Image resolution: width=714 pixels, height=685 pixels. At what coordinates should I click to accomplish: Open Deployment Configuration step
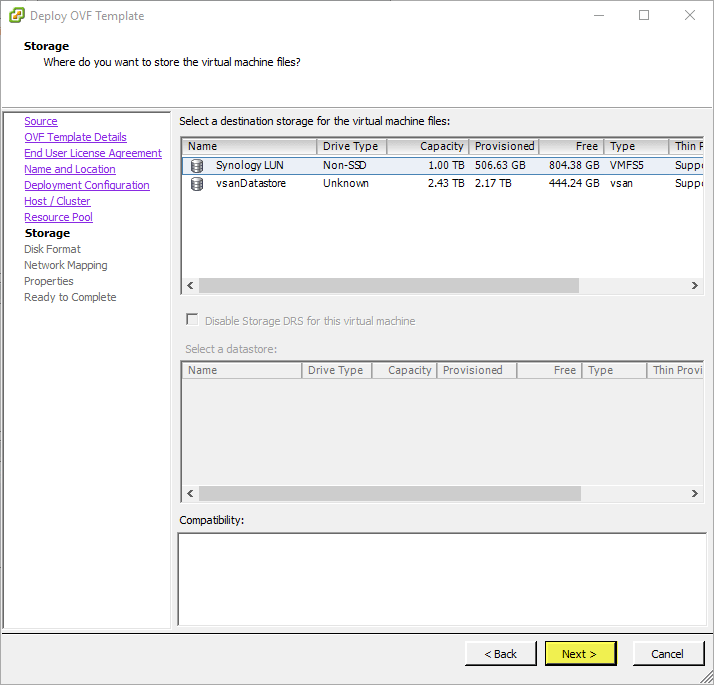click(x=87, y=185)
